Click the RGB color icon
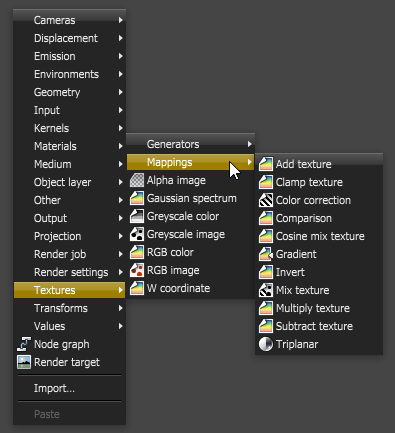This screenshot has height=433, width=395. [137, 252]
